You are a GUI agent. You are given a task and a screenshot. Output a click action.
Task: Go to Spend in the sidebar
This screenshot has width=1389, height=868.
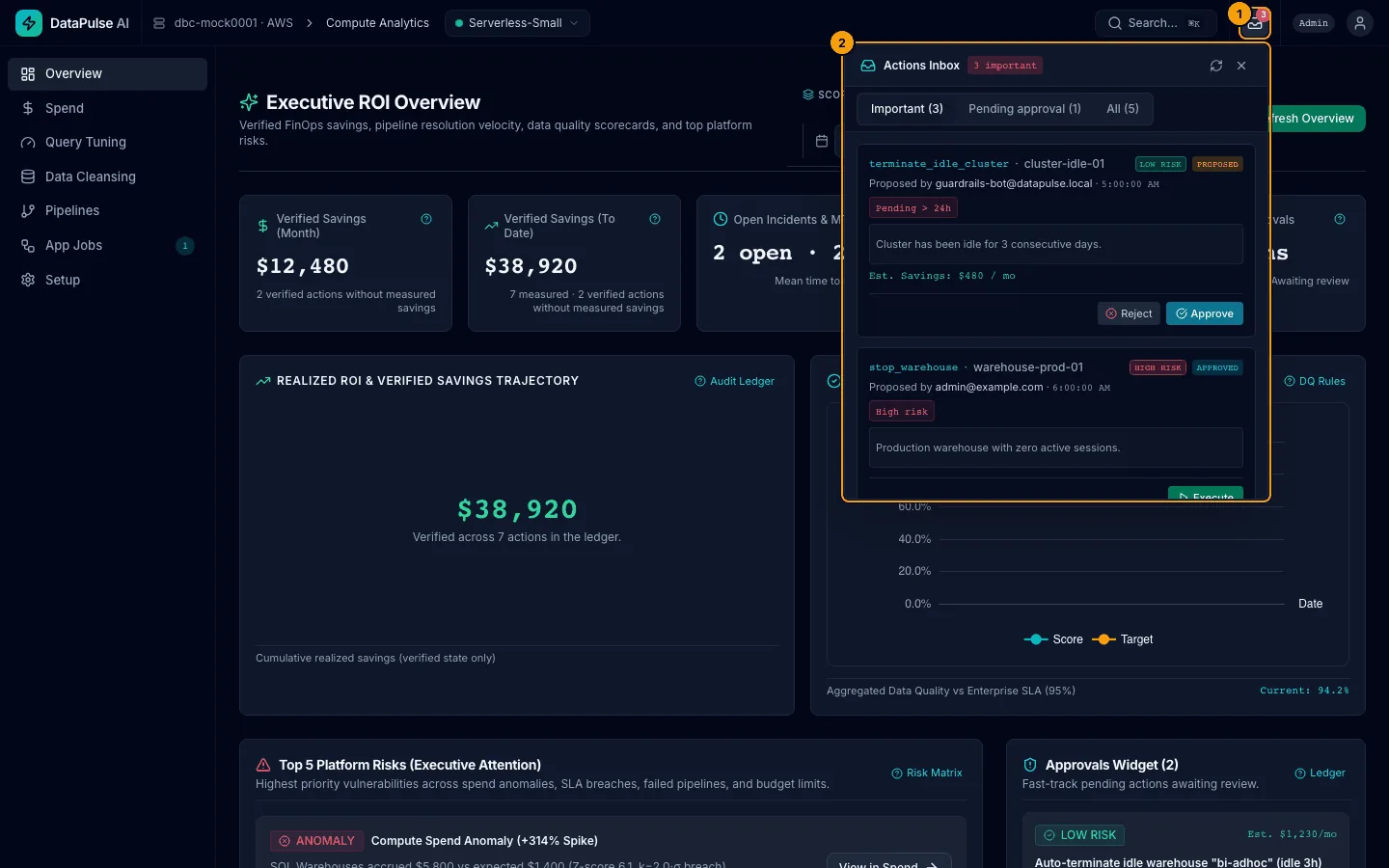pos(107,108)
